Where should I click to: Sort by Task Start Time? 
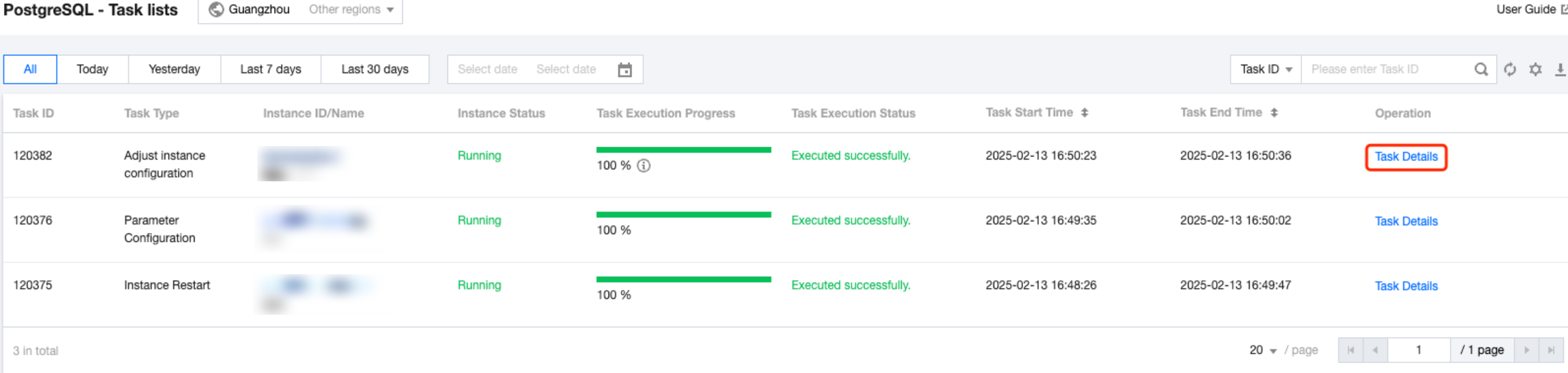[1085, 113]
